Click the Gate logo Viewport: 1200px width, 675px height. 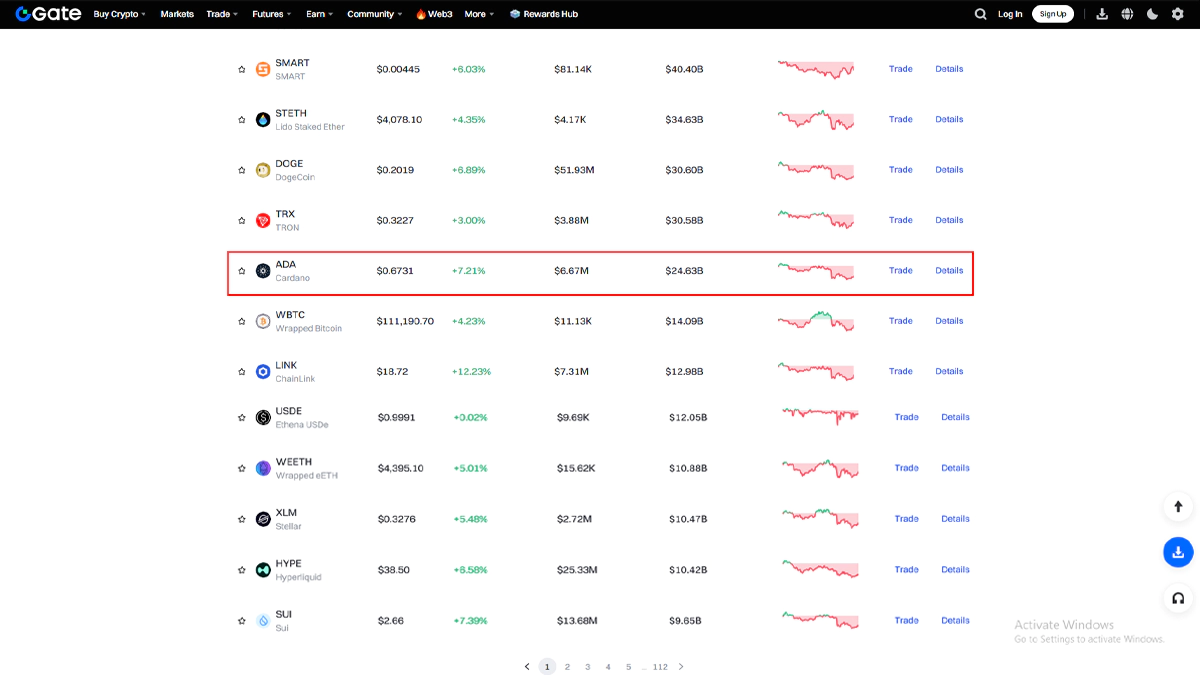[48, 14]
